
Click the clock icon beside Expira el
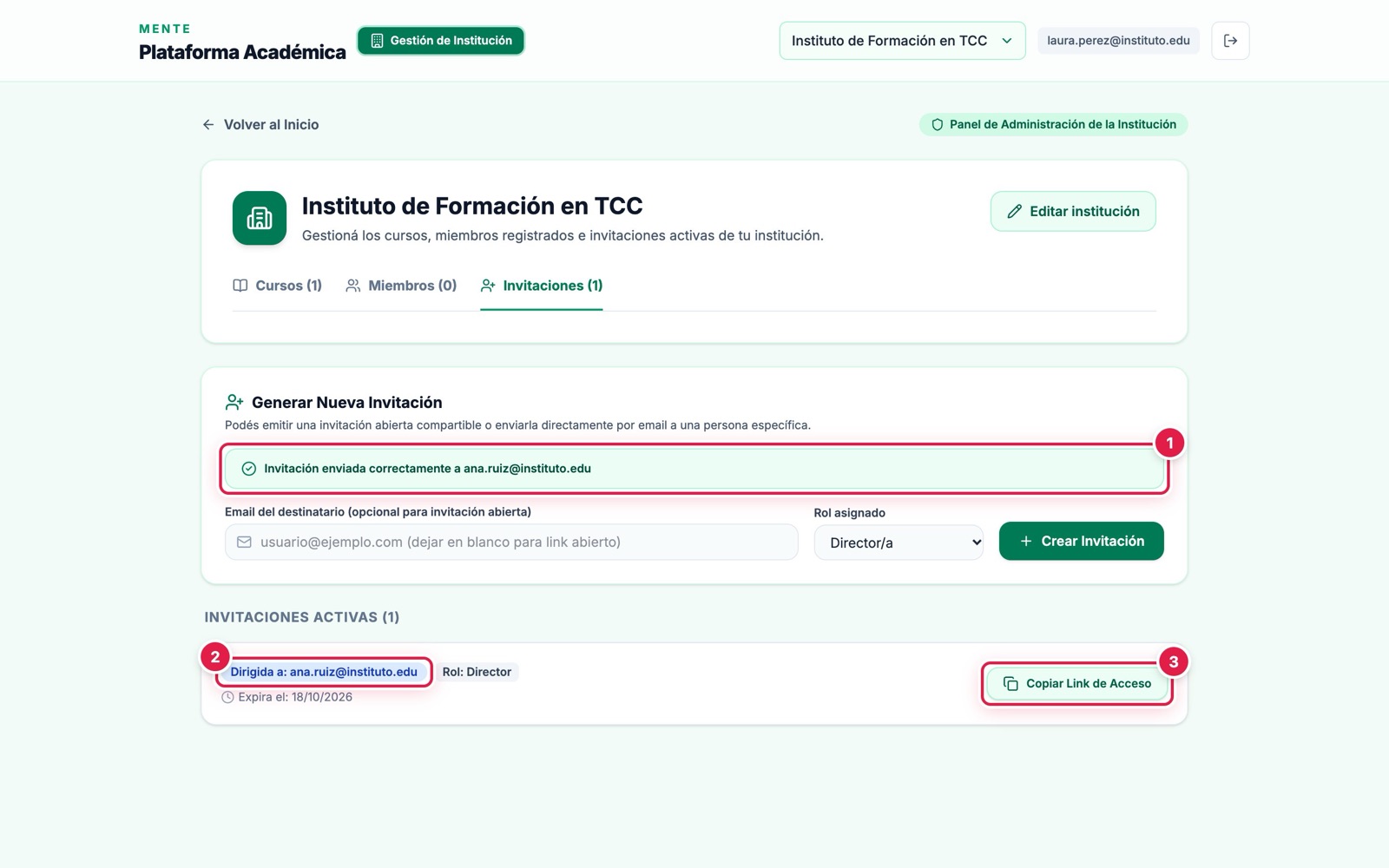(227, 697)
